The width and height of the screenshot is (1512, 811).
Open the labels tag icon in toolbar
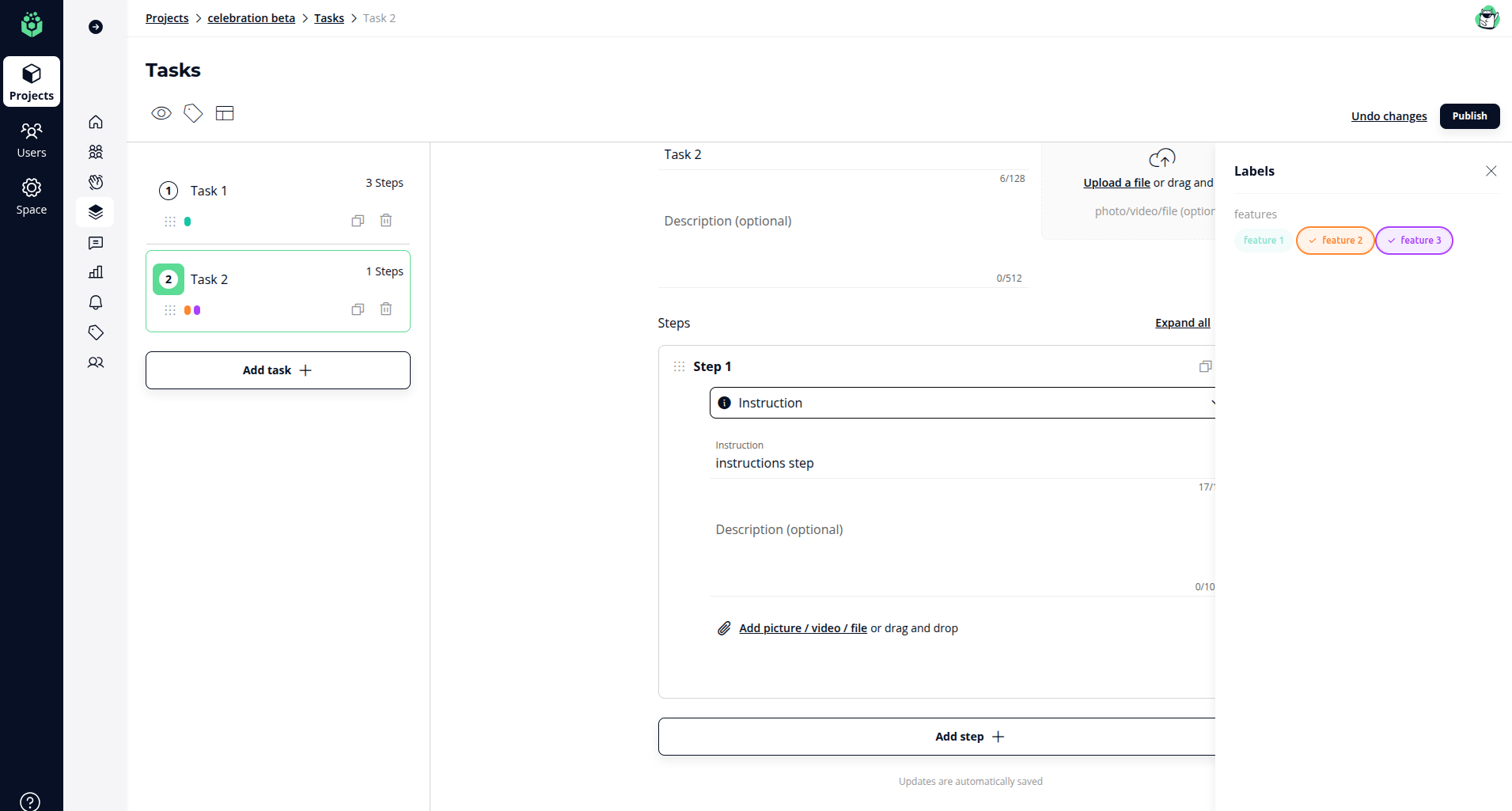pyautogui.click(x=193, y=113)
